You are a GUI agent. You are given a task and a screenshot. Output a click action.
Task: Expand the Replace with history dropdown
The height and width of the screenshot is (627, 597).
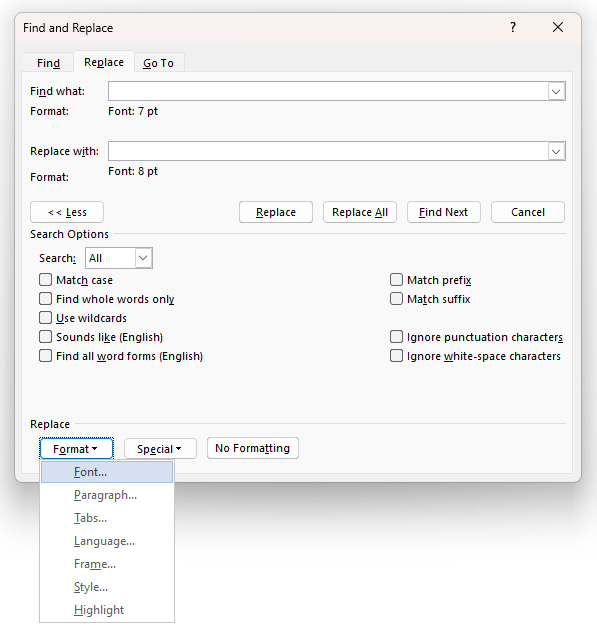point(556,152)
